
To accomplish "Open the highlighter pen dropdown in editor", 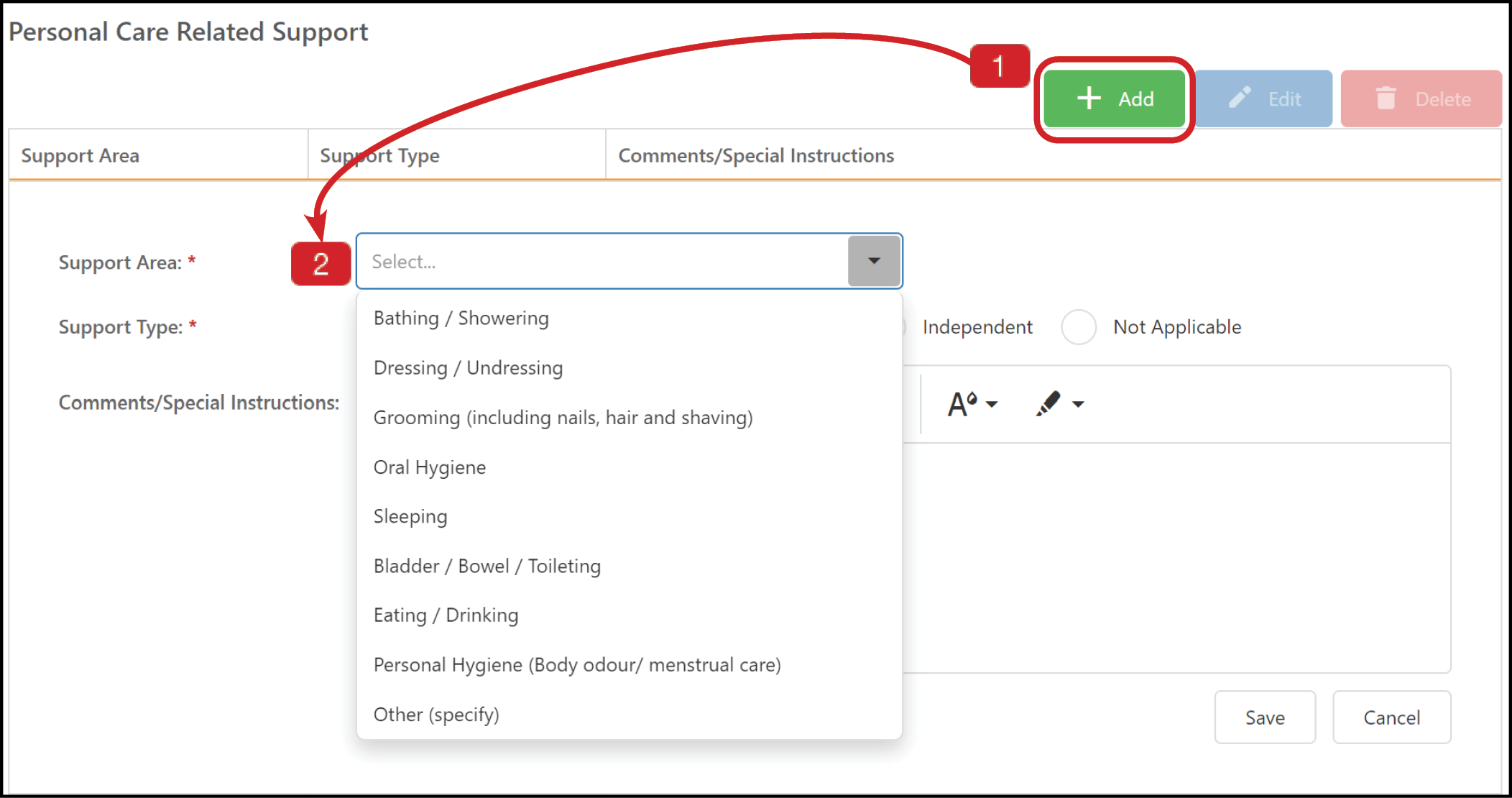I will coord(1059,404).
